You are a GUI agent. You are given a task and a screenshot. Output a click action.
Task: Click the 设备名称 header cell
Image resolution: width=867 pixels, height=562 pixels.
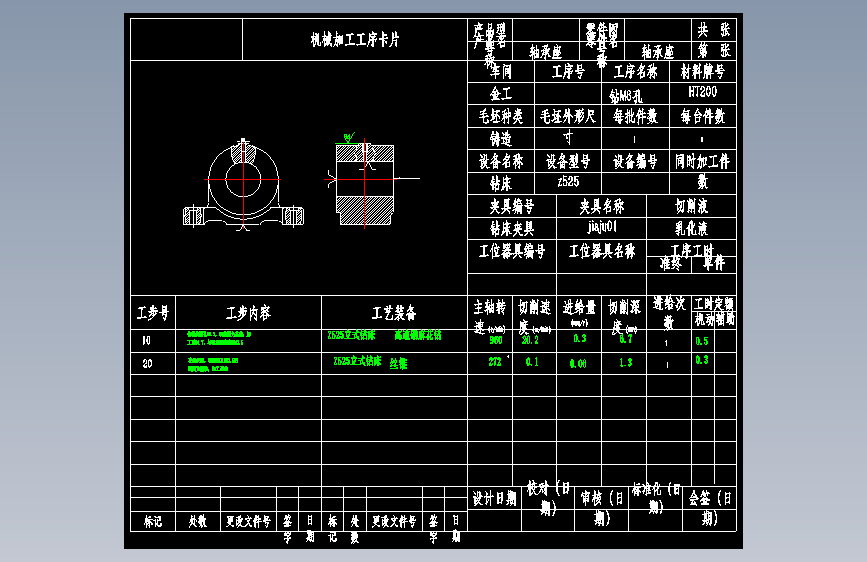[x=501, y=161]
